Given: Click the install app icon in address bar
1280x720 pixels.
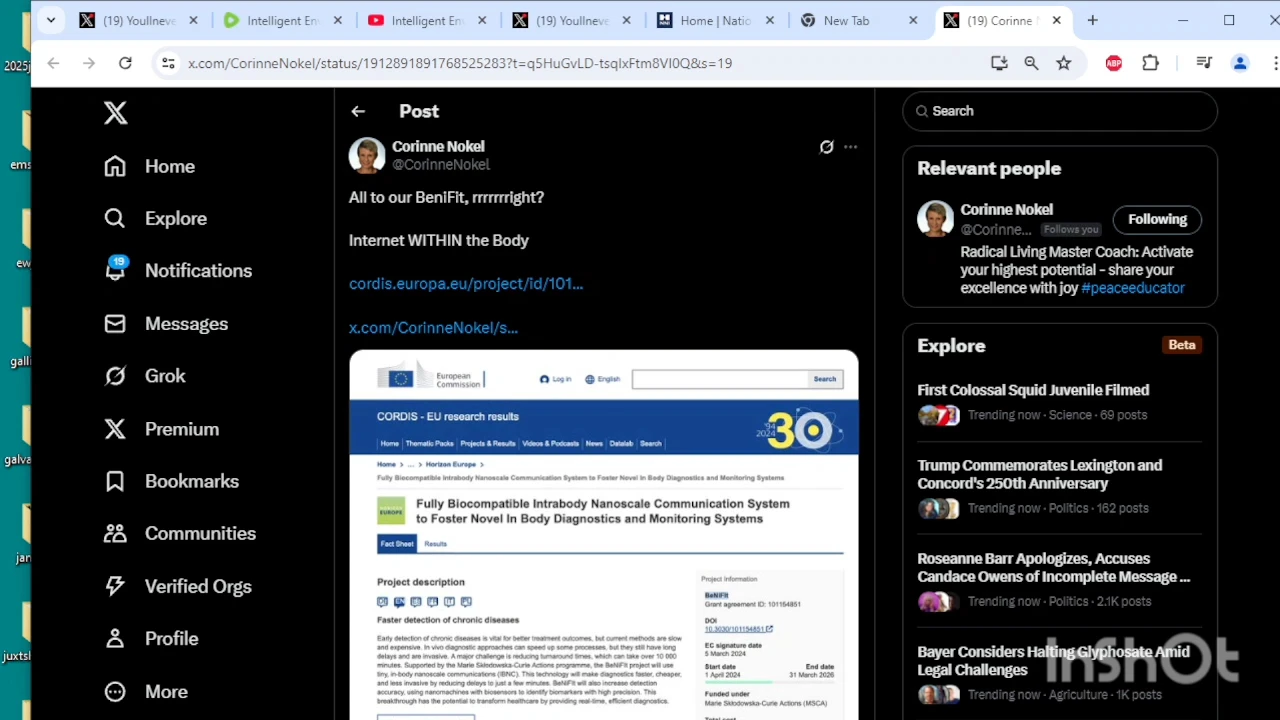Looking at the screenshot, I should [999, 63].
